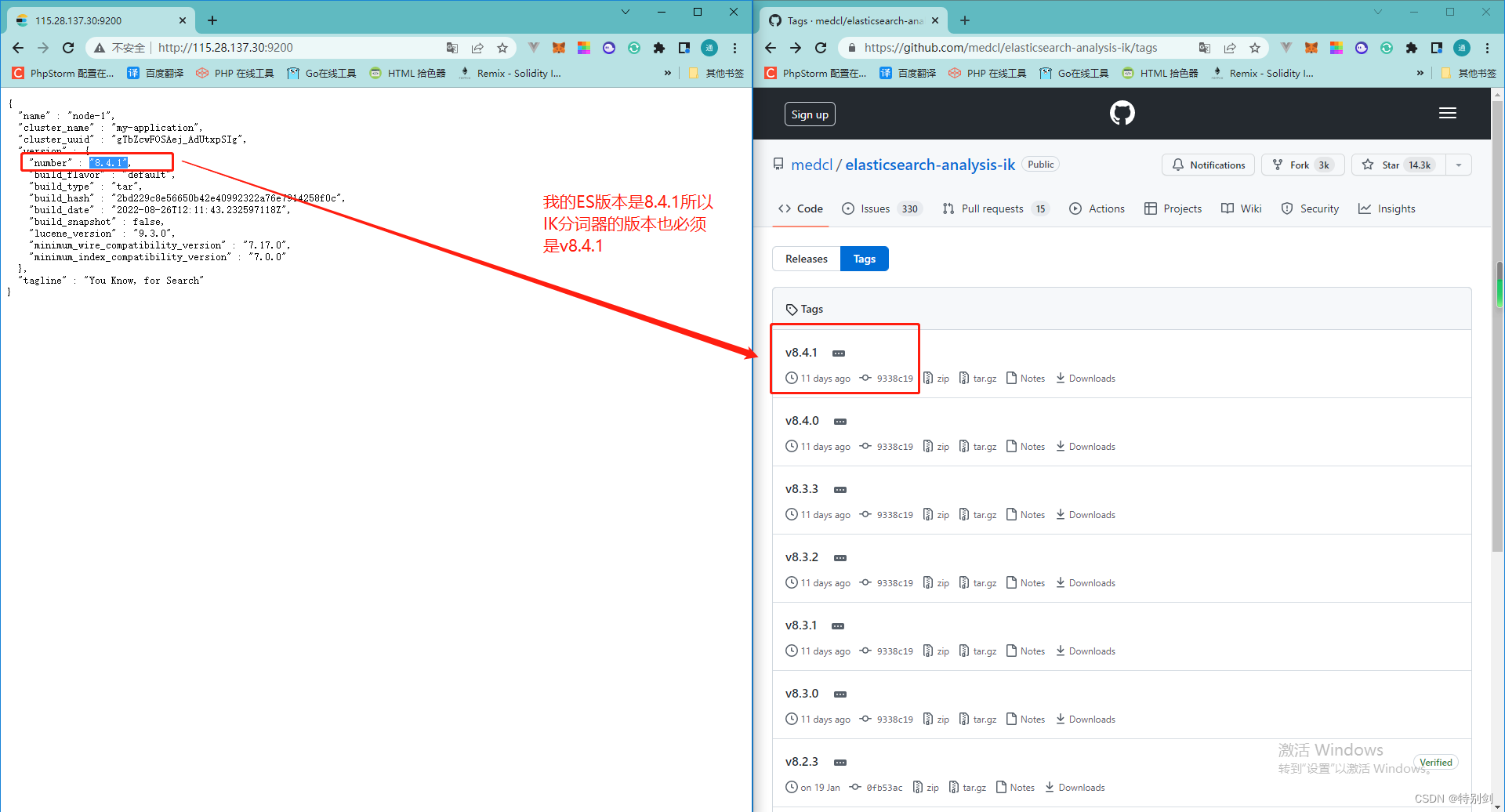Open the Chrome menu in the GitHub window
The height and width of the screenshot is (812, 1505).
[1487, 48]
